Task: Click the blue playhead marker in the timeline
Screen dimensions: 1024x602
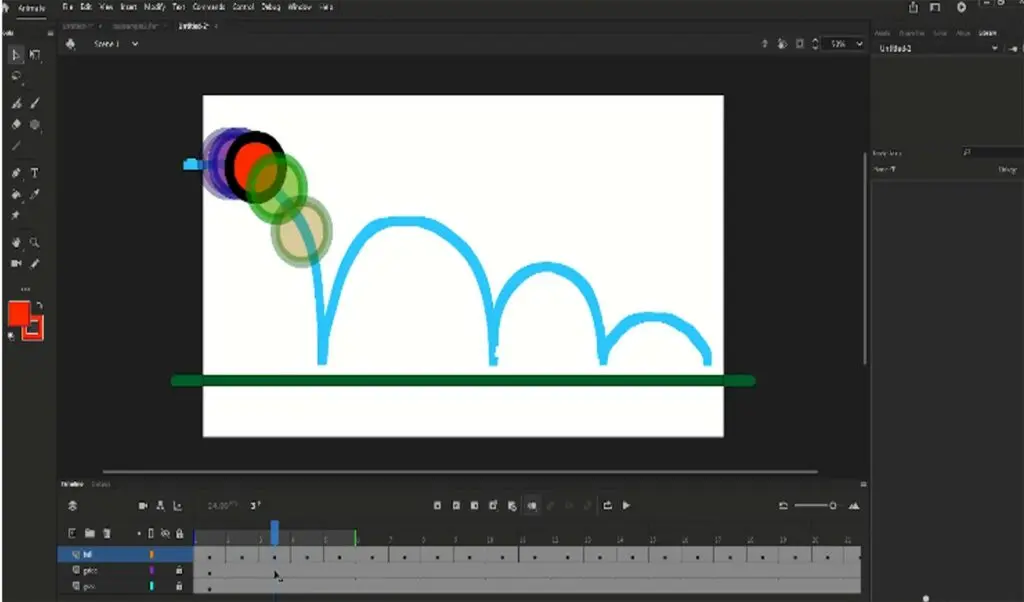Action: [275, 532]
